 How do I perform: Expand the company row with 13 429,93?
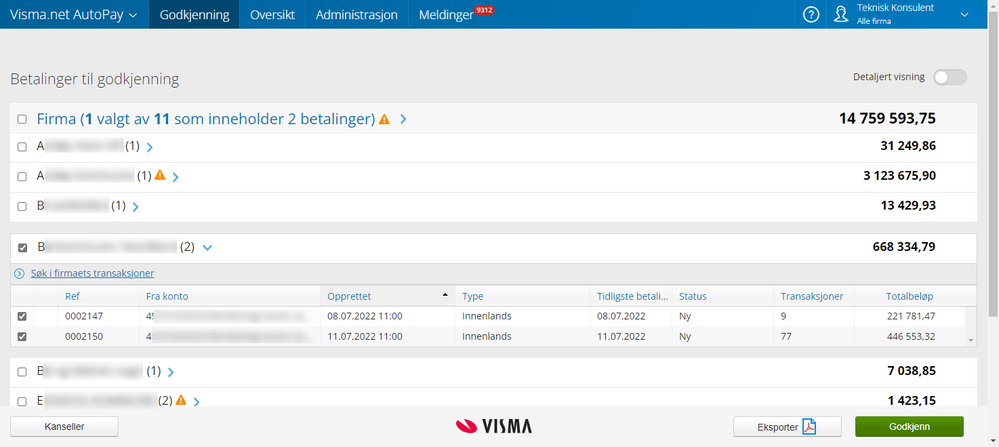[135, 206]
